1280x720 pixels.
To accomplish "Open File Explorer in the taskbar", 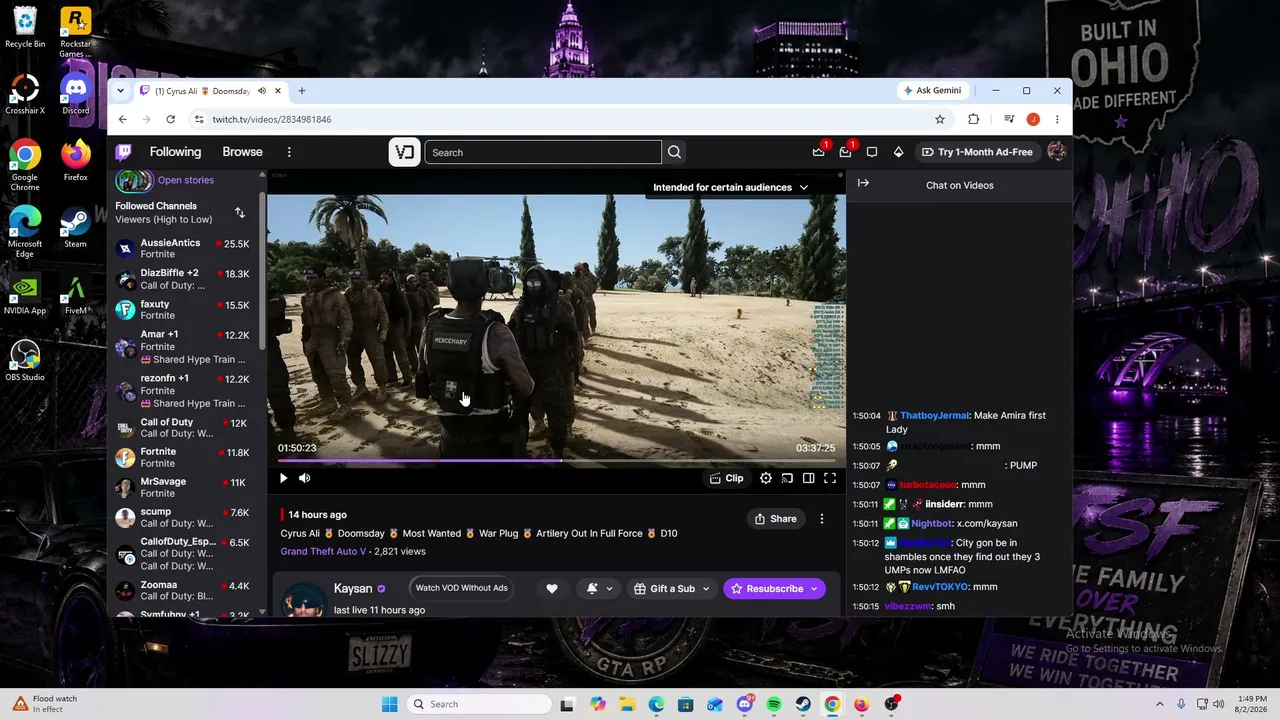I will pyautogui.click(x=627, y=704).
